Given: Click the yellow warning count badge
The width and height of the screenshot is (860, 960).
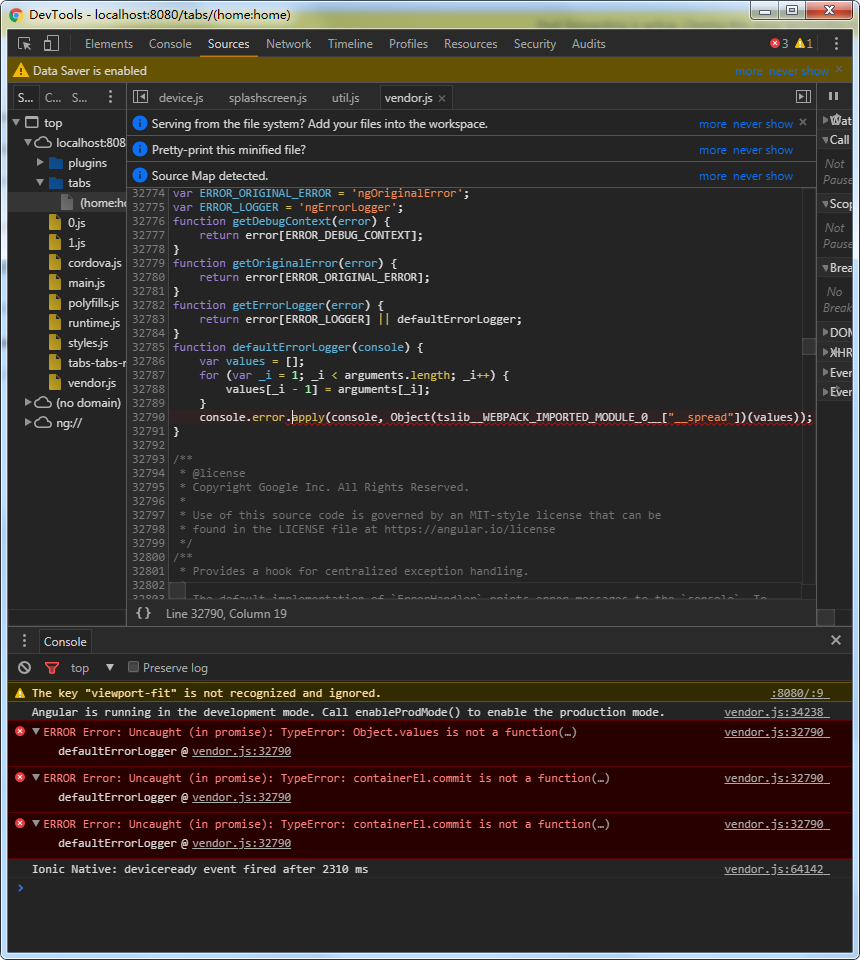Looking at the screenshot, I should [804, 43].
